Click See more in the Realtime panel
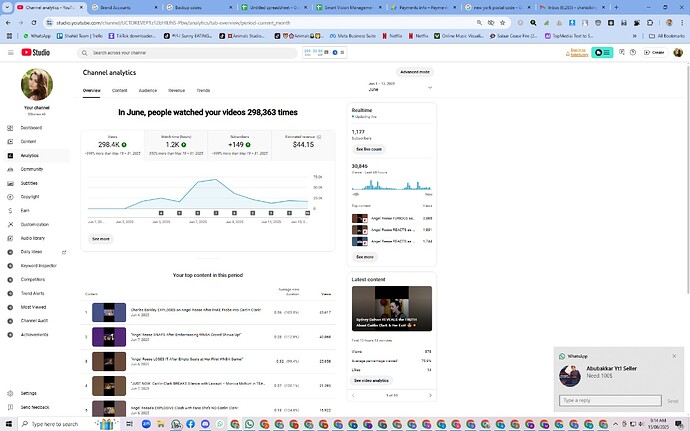Viewport: 690px width, 431px height. tap(365, 257)
